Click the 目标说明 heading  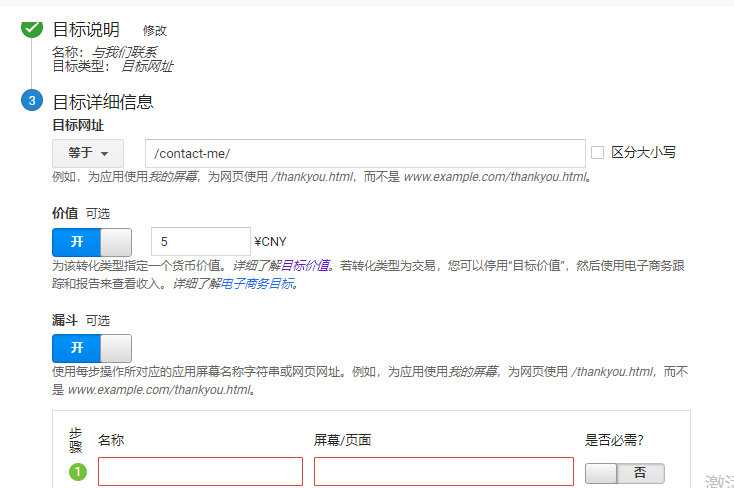[x=86, y=30]
